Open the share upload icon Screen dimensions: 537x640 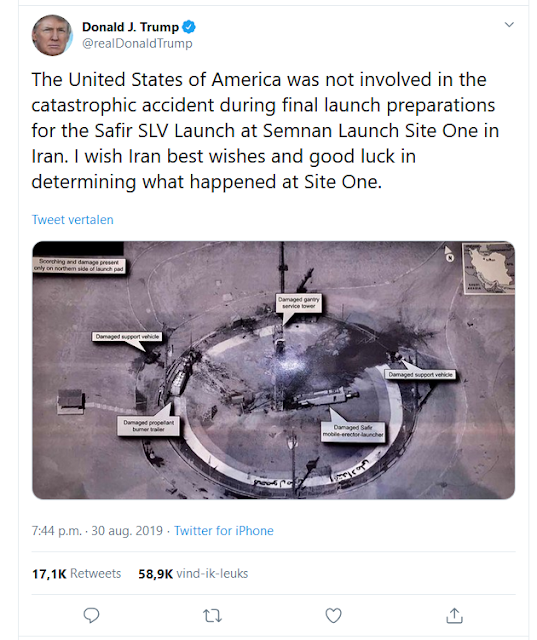click(454, 616)
